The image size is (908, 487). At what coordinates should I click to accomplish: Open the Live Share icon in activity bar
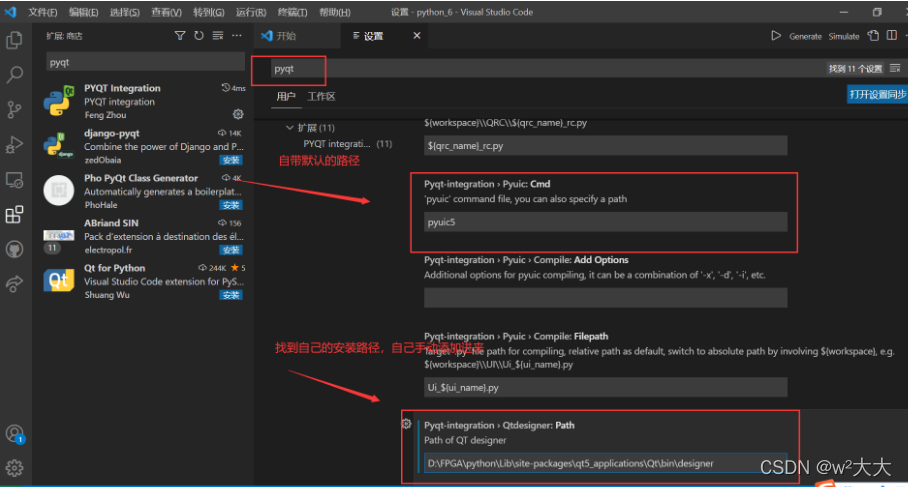pos(14,284)
